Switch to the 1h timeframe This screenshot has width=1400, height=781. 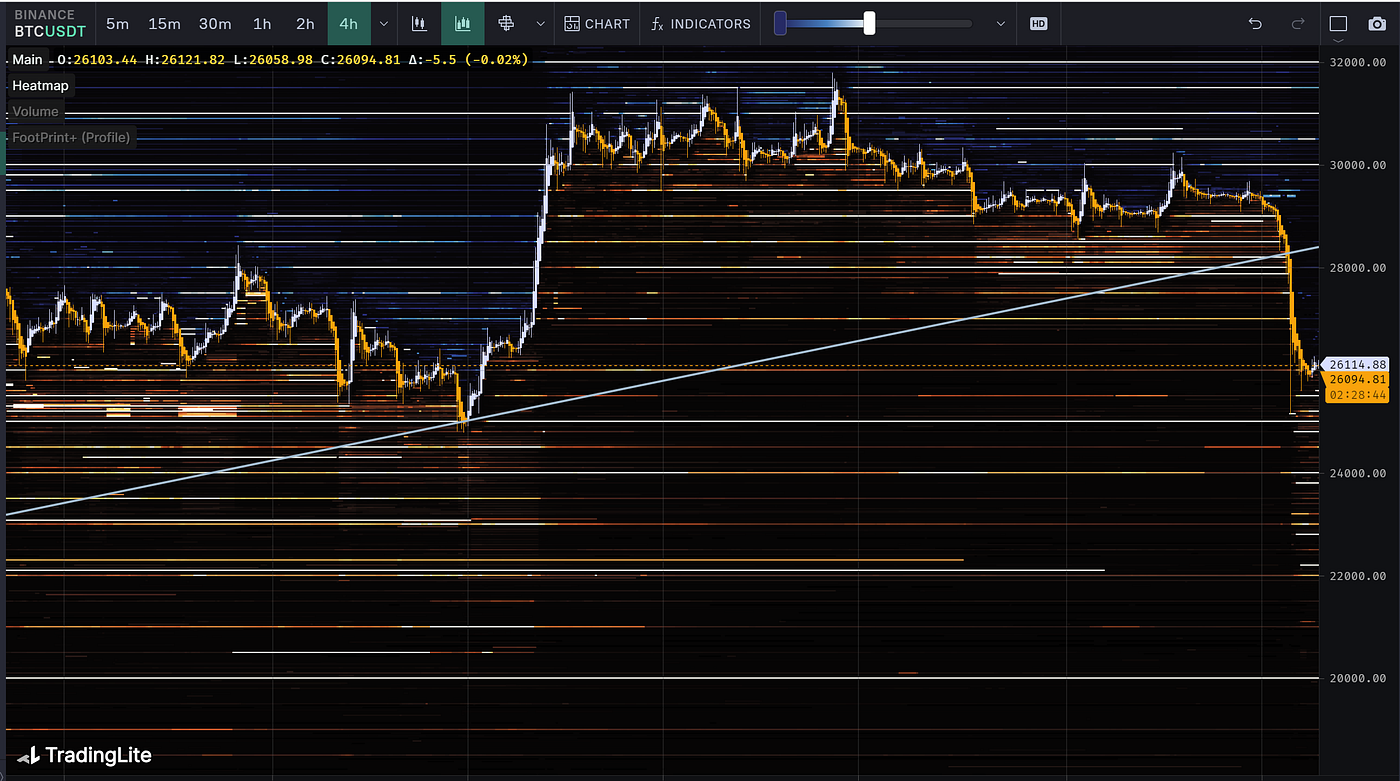[x=262, y=23]
